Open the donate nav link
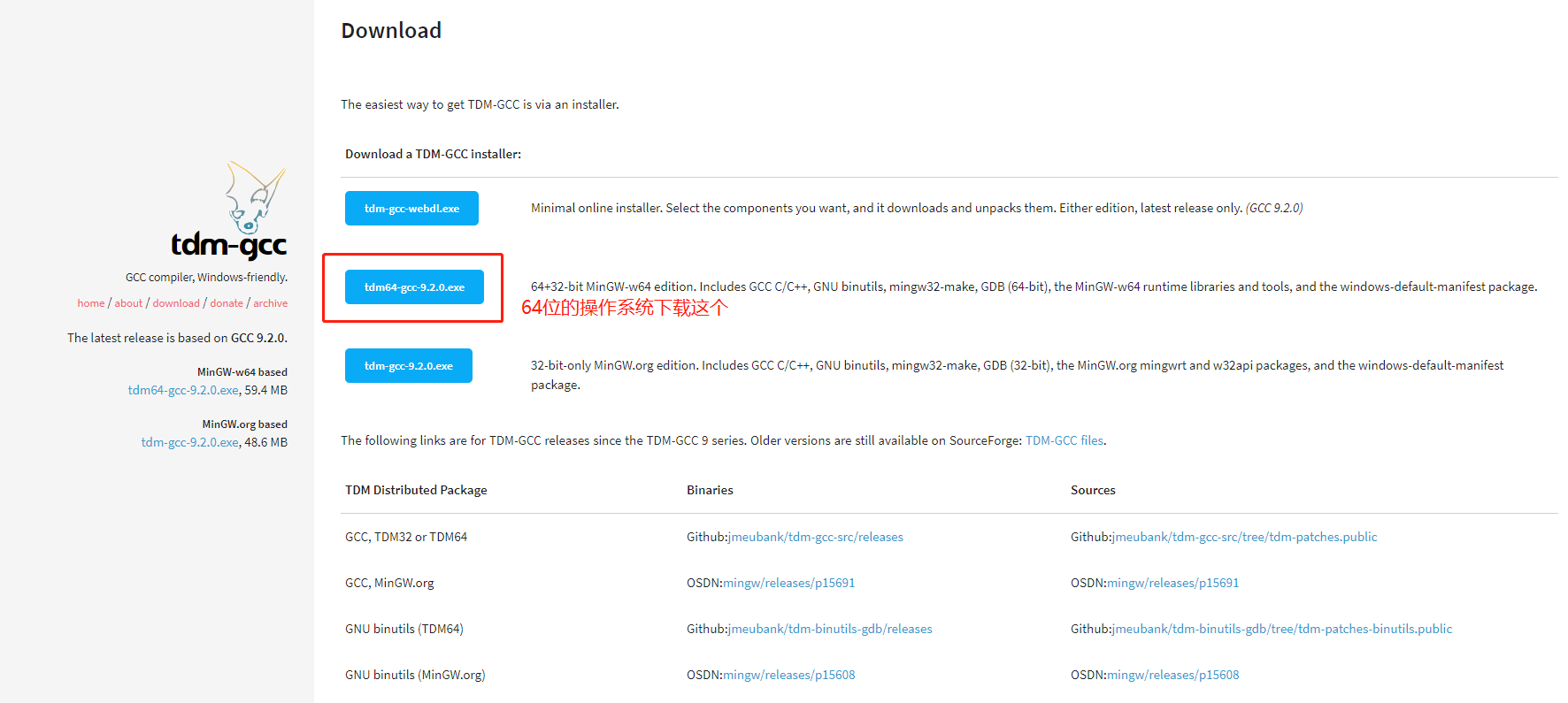 (x=227, y=303)
